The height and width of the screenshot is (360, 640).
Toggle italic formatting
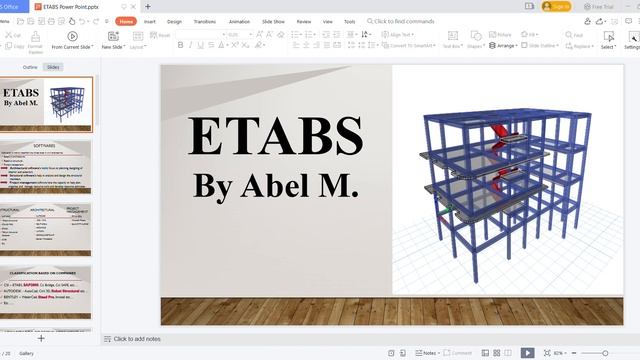(x=190, y=45)
